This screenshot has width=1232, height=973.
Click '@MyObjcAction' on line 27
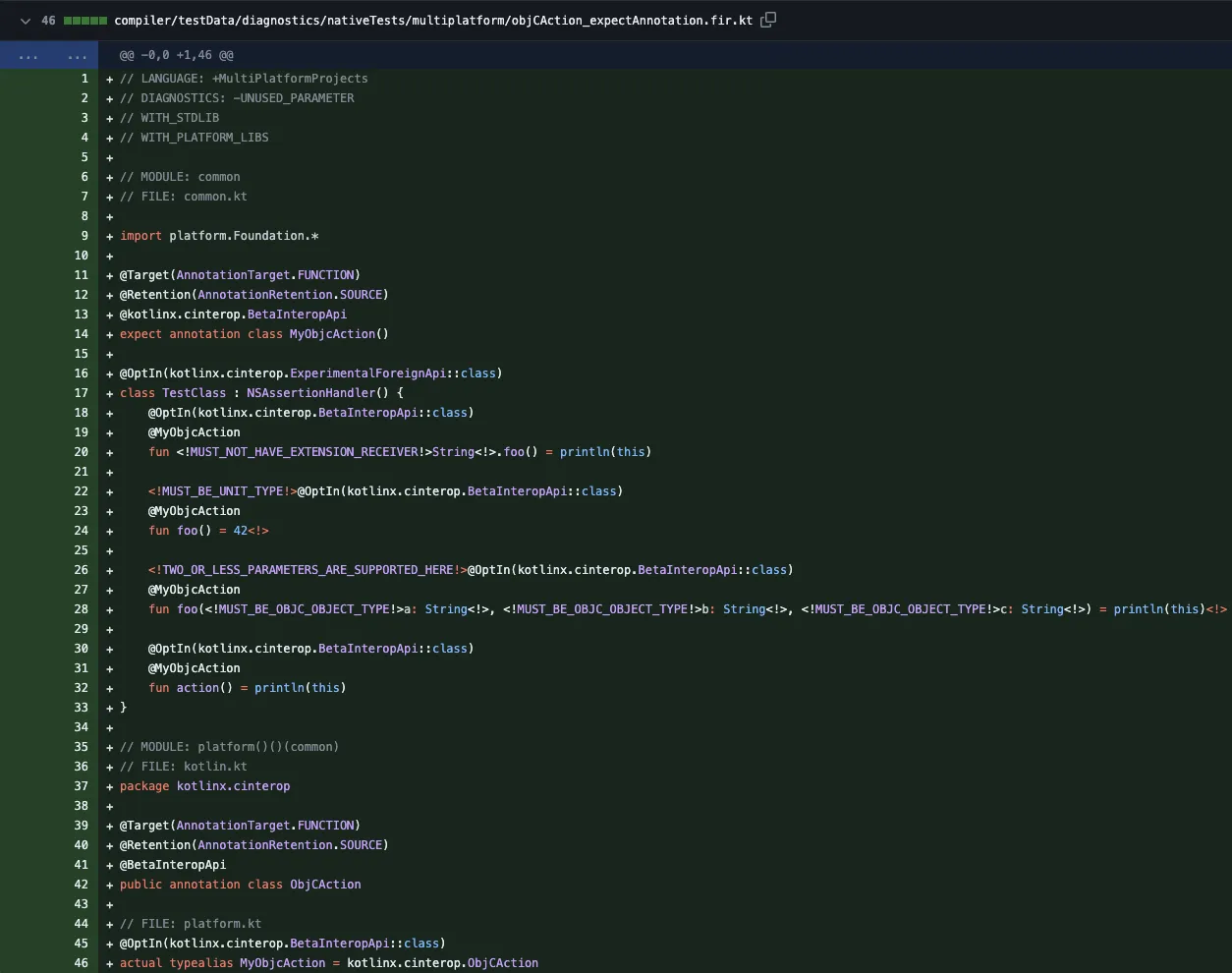coord(195,590)
